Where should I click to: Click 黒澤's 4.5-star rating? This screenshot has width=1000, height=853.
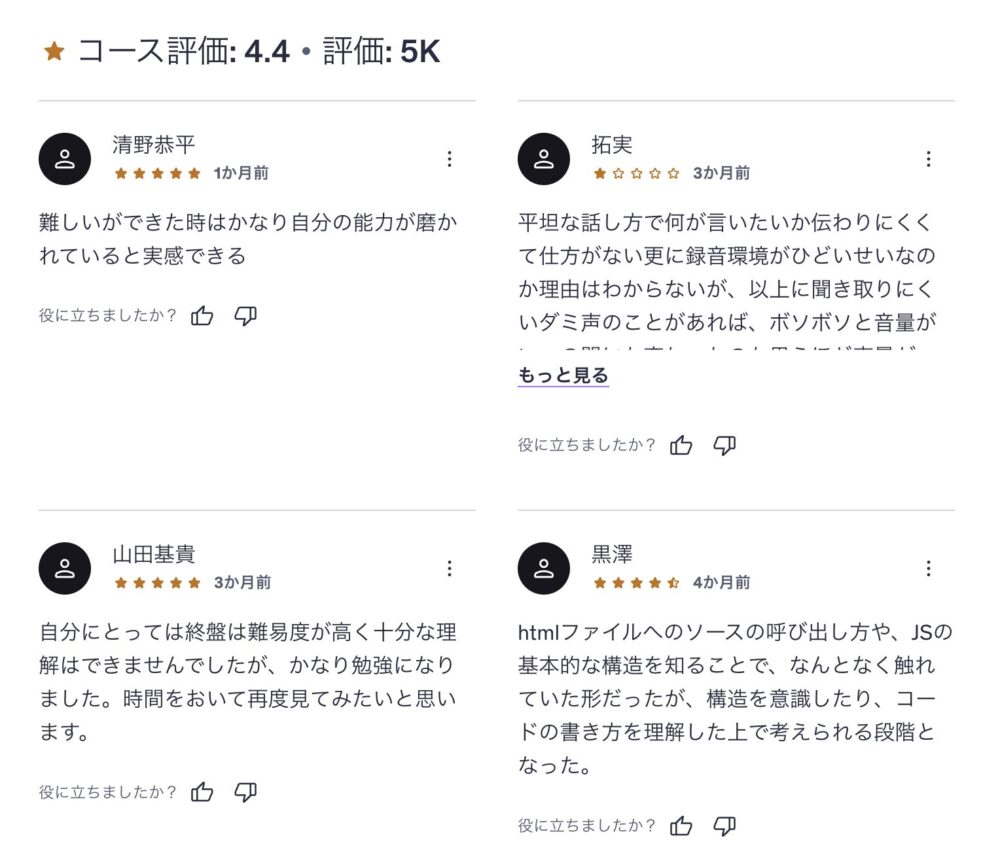(x=636, y=583)
